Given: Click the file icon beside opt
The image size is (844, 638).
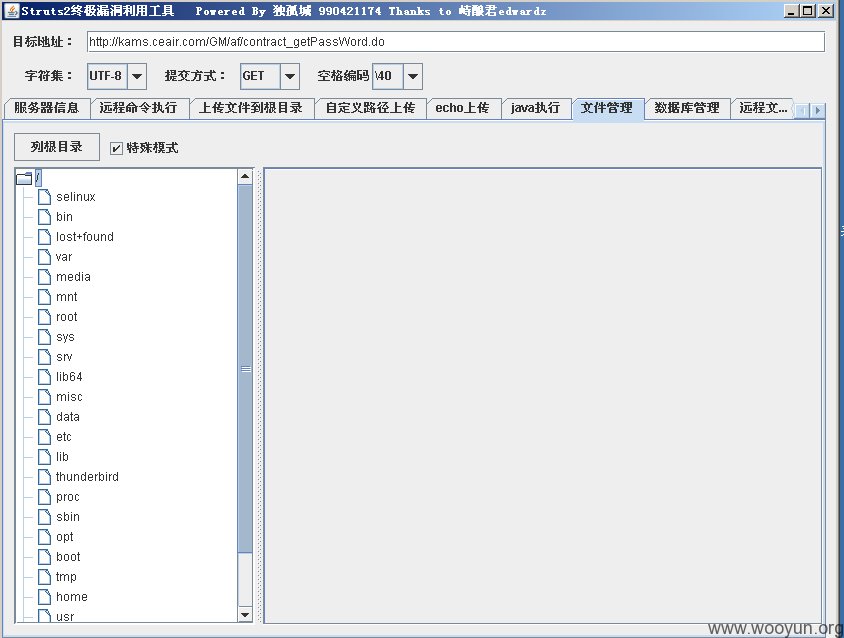Looking at the screenshot, I should pos(45,537).
